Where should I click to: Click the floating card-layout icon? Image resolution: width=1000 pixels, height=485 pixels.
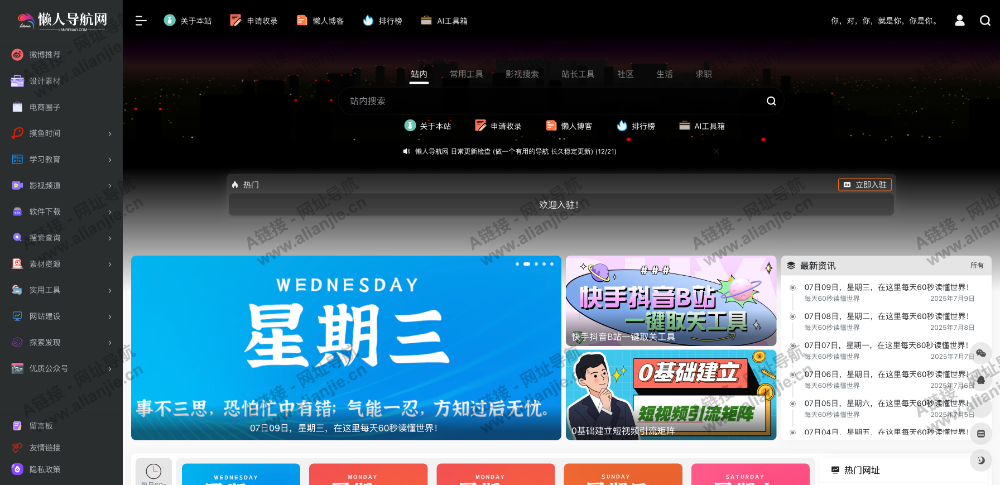[x=981, y=433]
